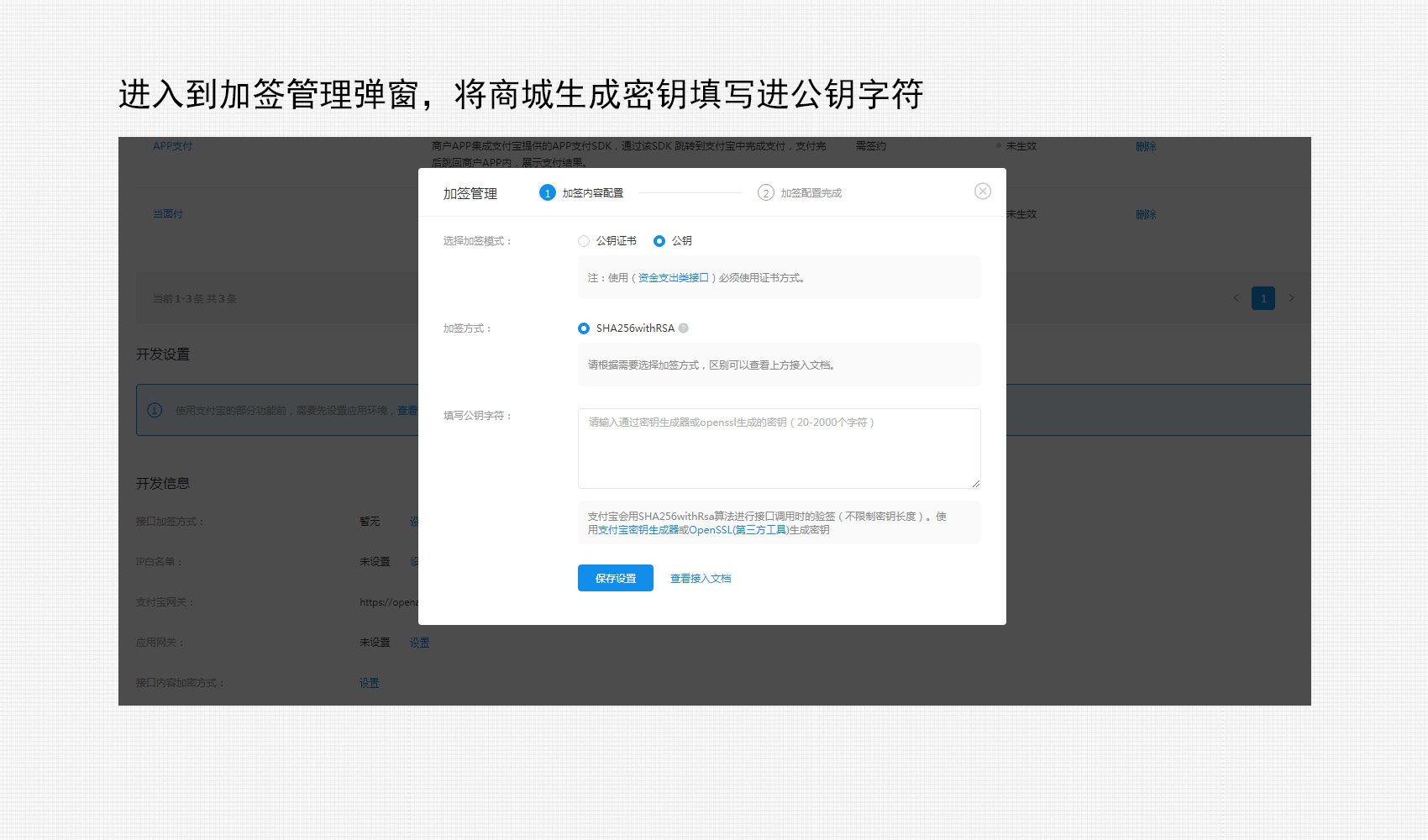Image resolution: width=1428 pixels, height=840 pixels.
Task: Select the 公钥 radio option
Action: tap(659, 241)
